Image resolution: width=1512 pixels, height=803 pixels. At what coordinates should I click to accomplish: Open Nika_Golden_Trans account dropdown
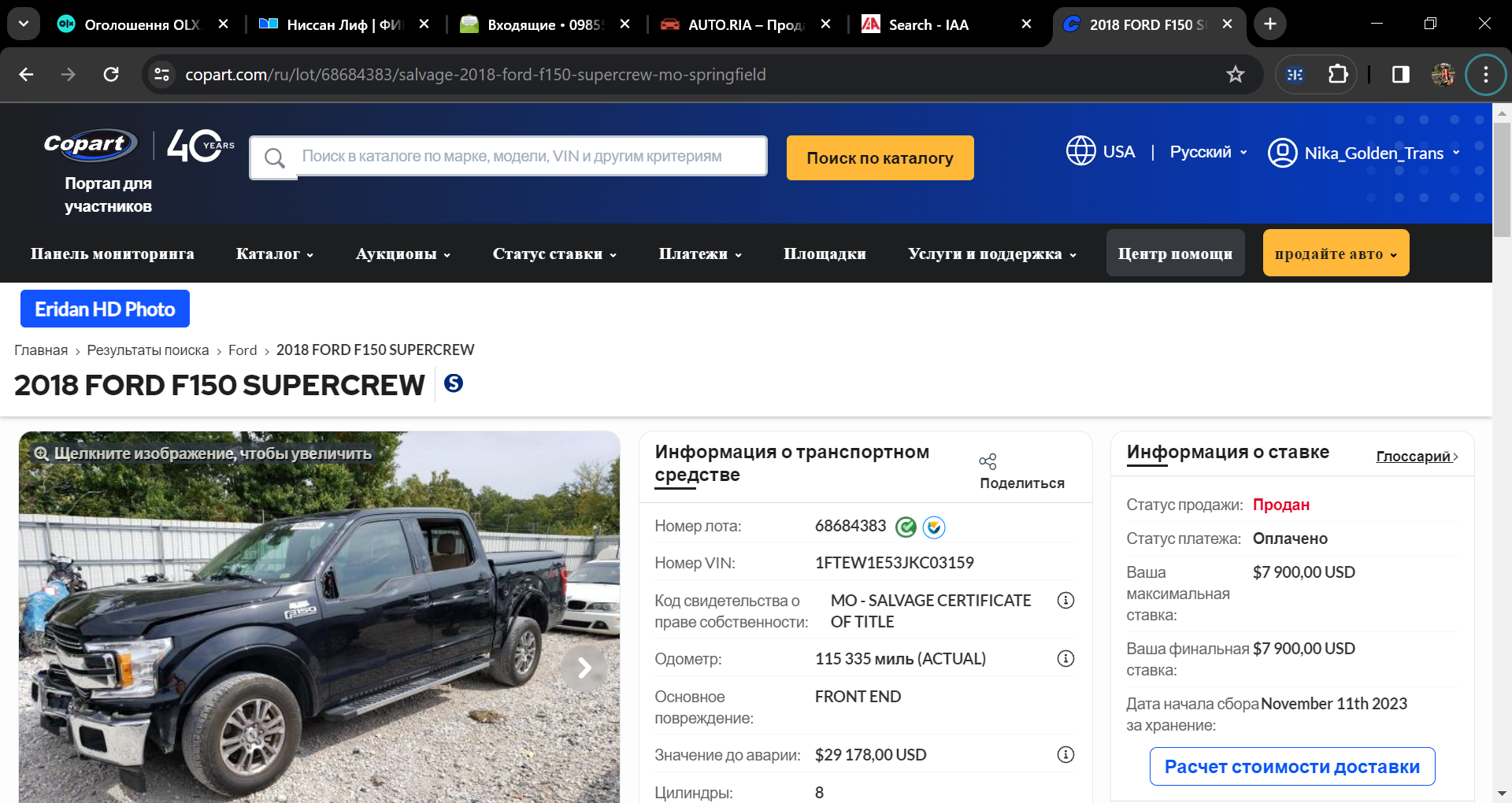click(1364, 153)
